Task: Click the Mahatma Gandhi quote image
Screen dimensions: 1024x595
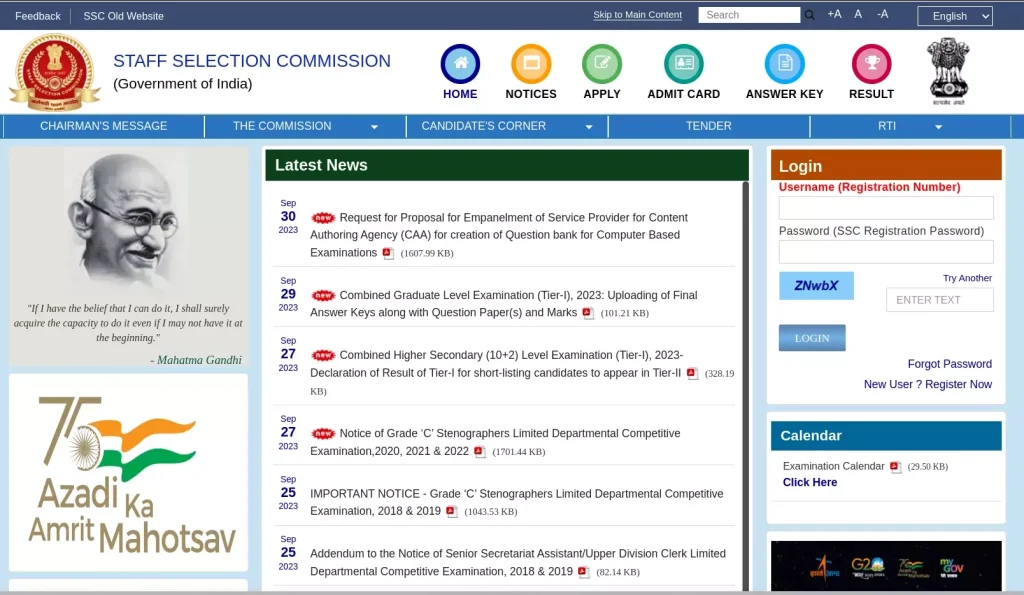Action: pyautogui.click(x=129, y=256)
